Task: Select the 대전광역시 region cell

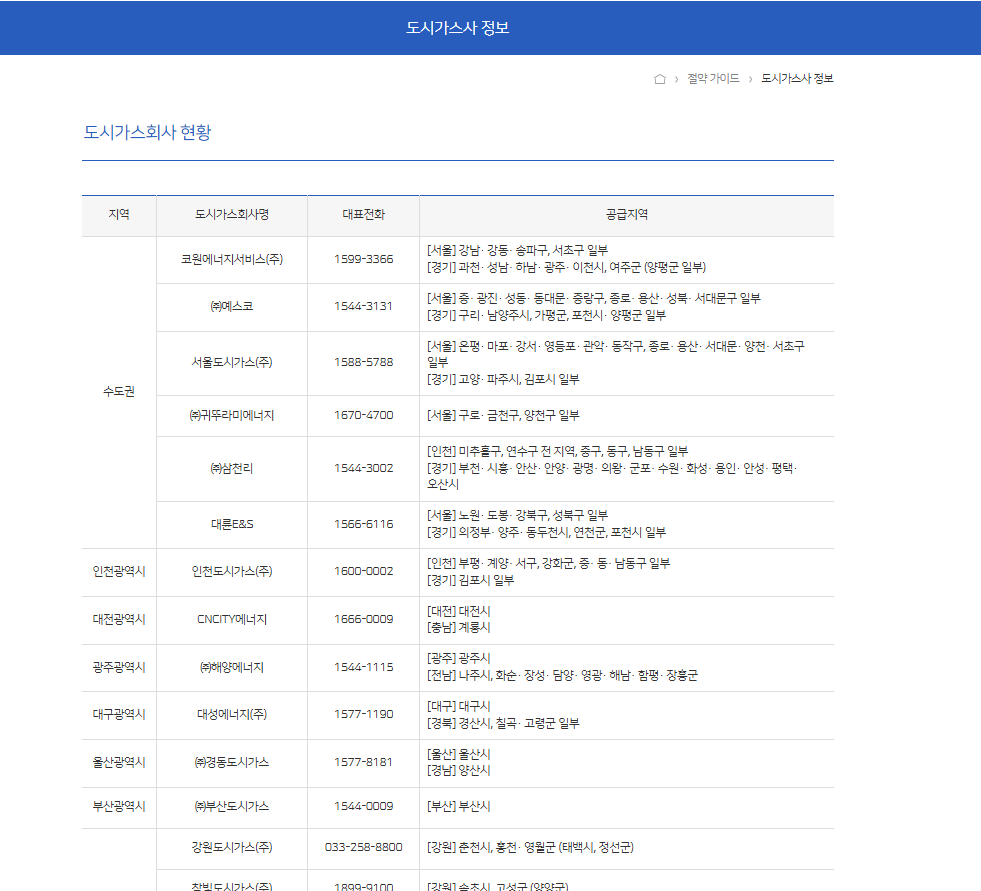Action: point(119,619)
